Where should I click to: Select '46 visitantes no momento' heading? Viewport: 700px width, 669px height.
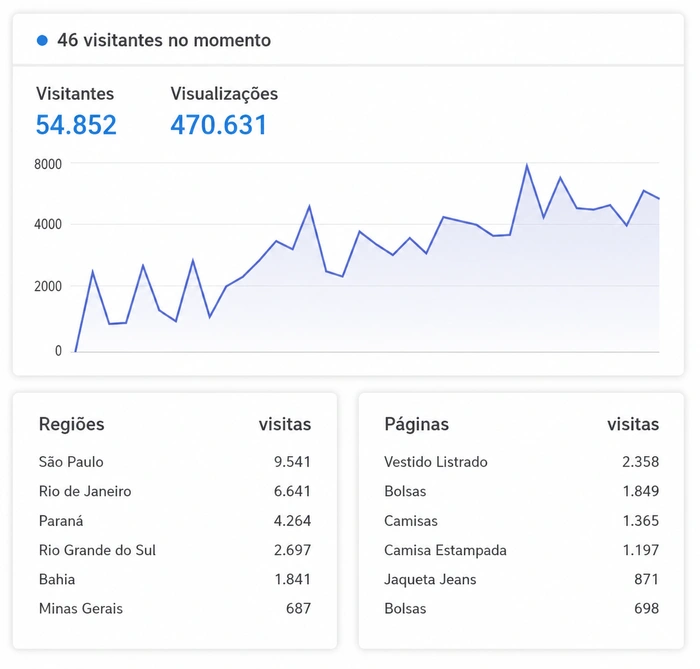point(164,40)
